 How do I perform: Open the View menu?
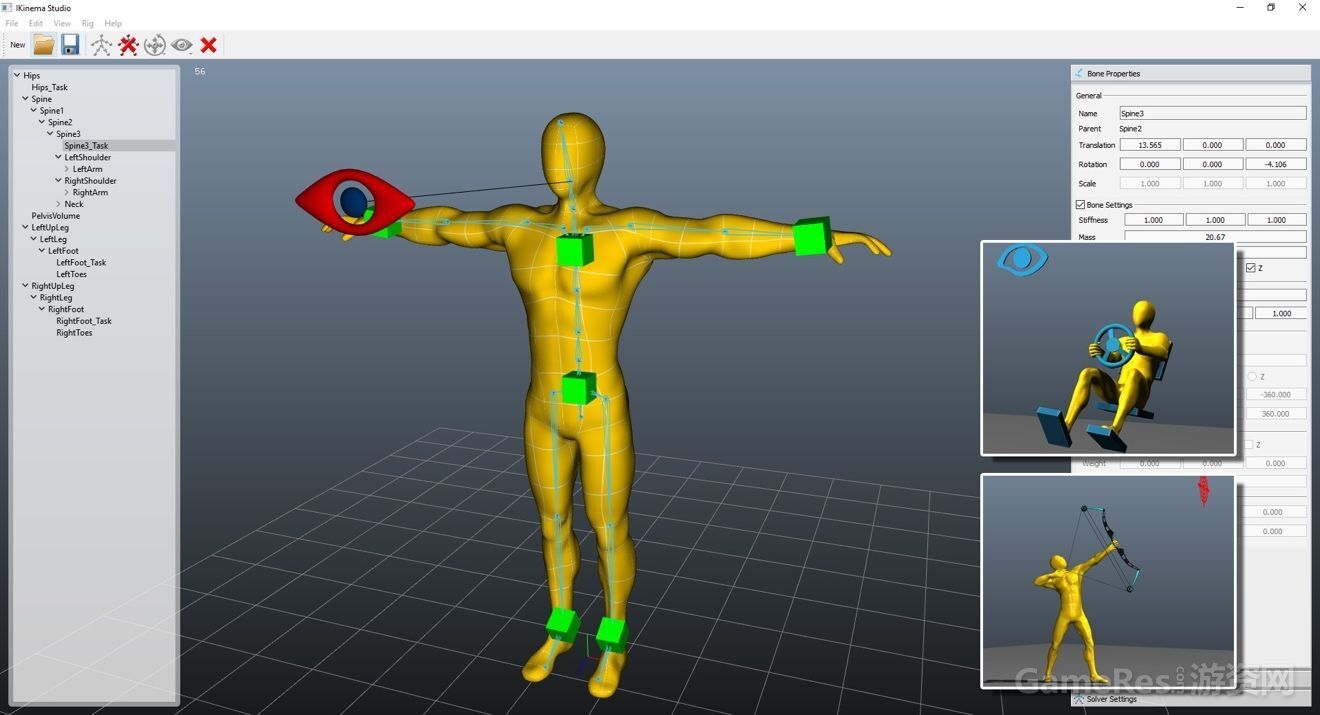point(62,23)
